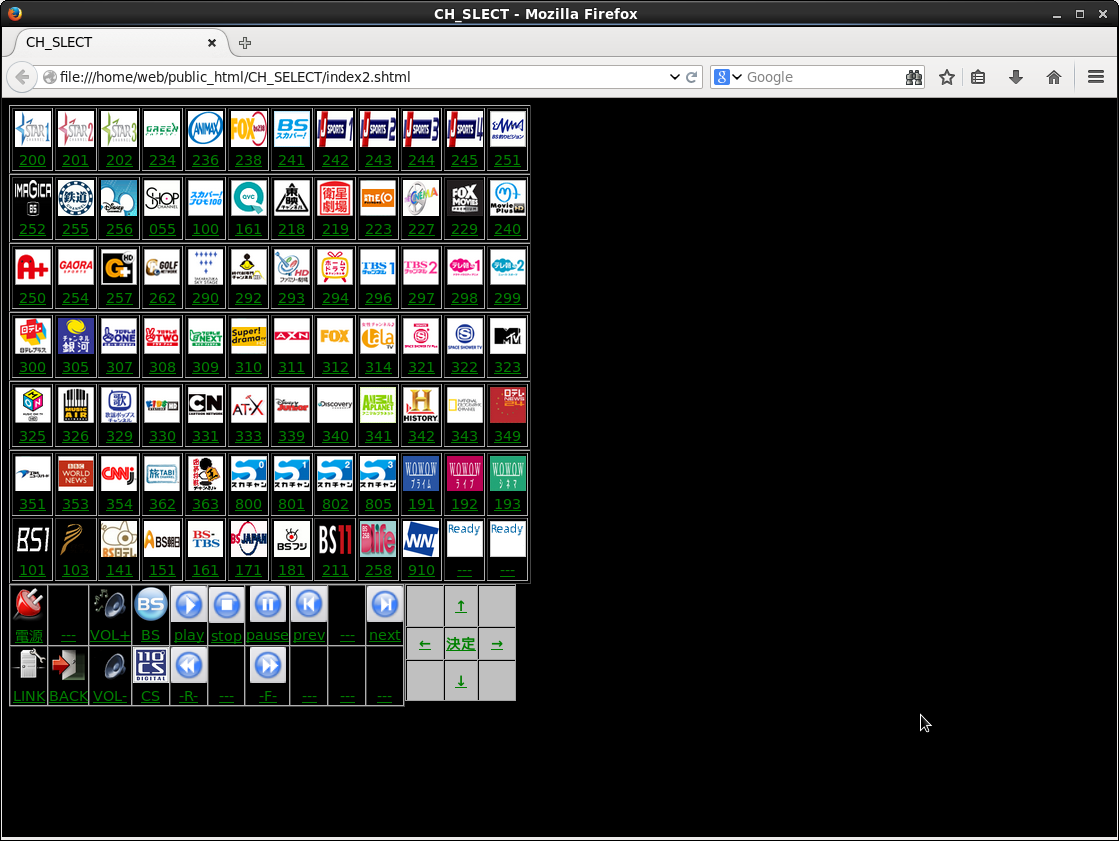Lower volume with the VOL- icon
Image resolution: width=1119 pixels, height=841 pixels.
point(109,665)
